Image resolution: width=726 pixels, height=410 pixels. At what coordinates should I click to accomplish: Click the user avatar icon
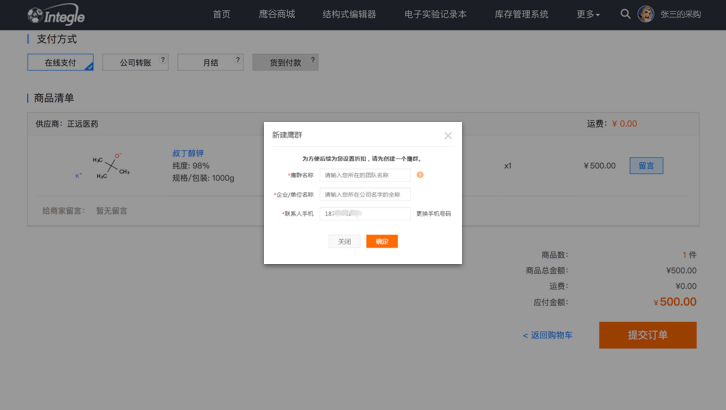tap(646, 14)
